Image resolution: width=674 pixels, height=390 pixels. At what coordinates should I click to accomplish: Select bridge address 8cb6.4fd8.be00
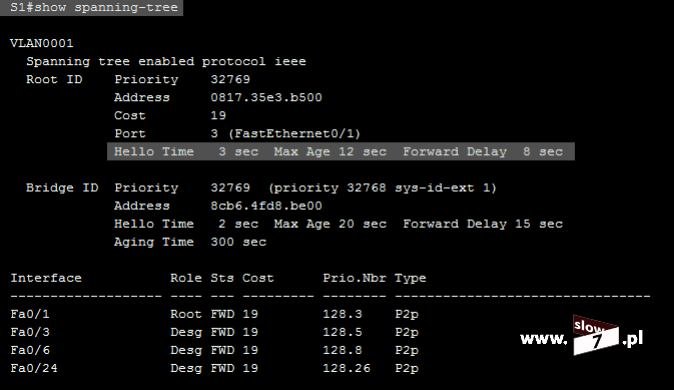(266, 206)
